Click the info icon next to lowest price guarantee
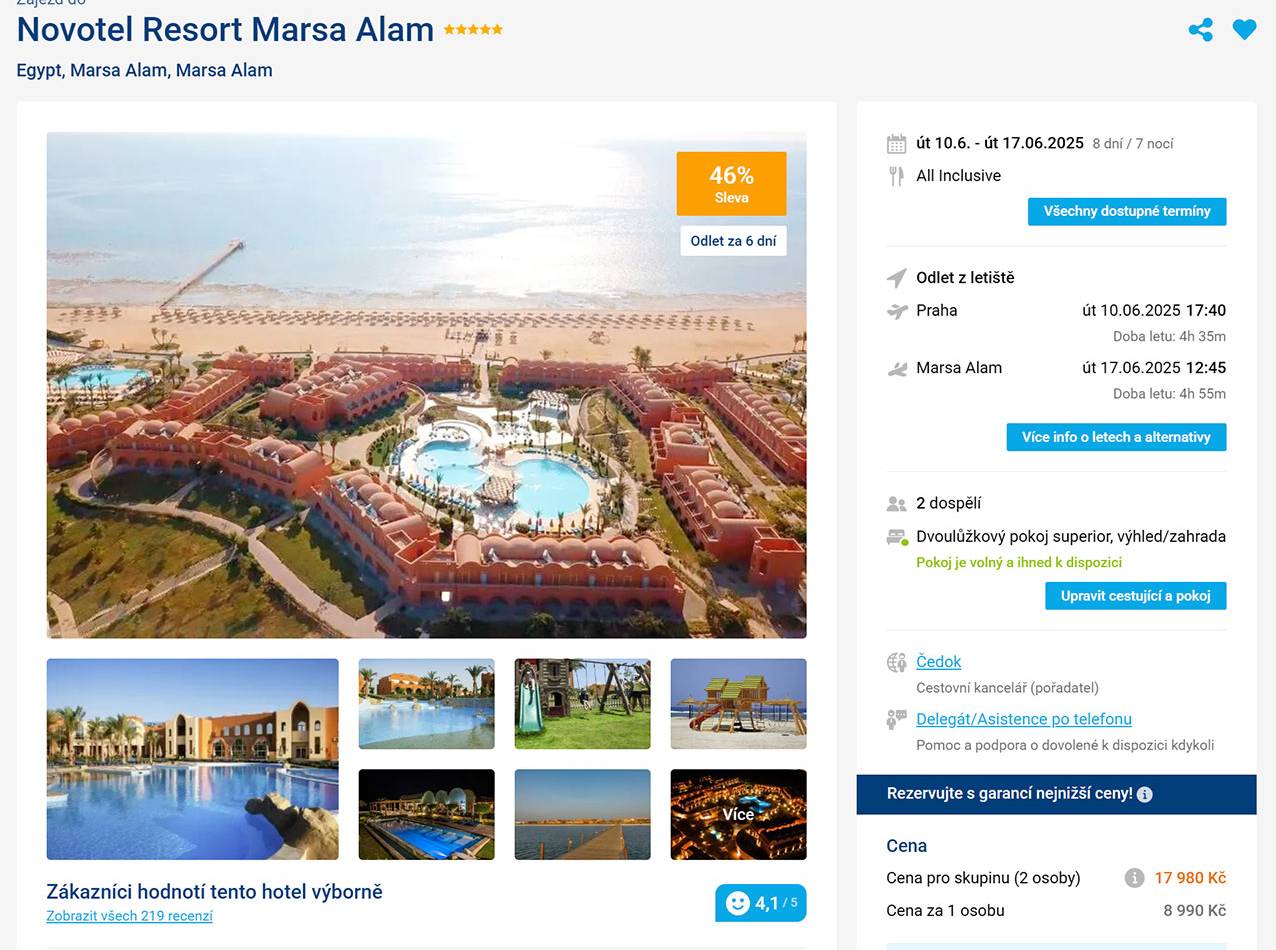The image size is (1276, 950). (x=1145, y=794)
